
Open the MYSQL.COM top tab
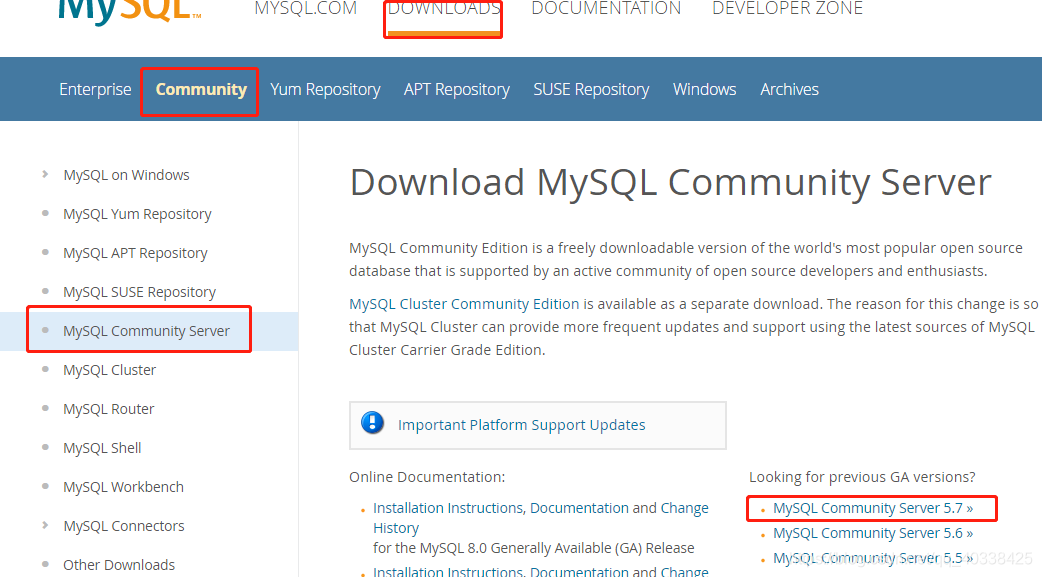point(306,9)
